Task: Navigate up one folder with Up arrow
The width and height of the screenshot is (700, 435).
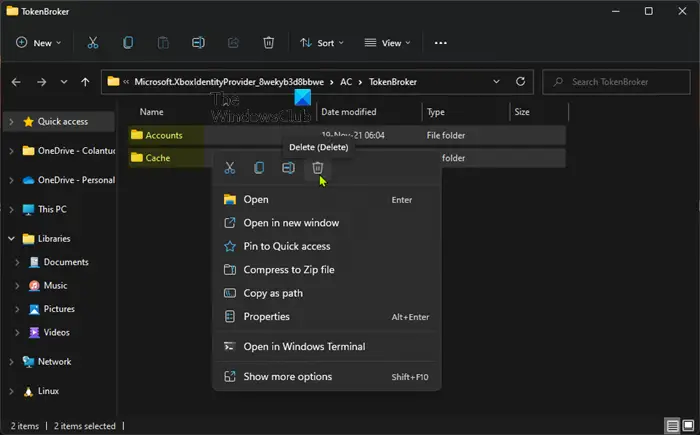Action: tap(85, 81)
